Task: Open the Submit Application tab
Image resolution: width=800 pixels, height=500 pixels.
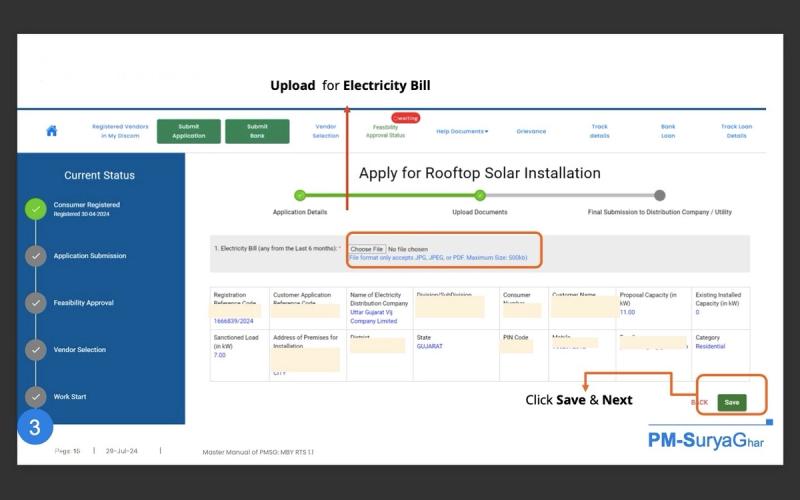Action: click(189, 131)
